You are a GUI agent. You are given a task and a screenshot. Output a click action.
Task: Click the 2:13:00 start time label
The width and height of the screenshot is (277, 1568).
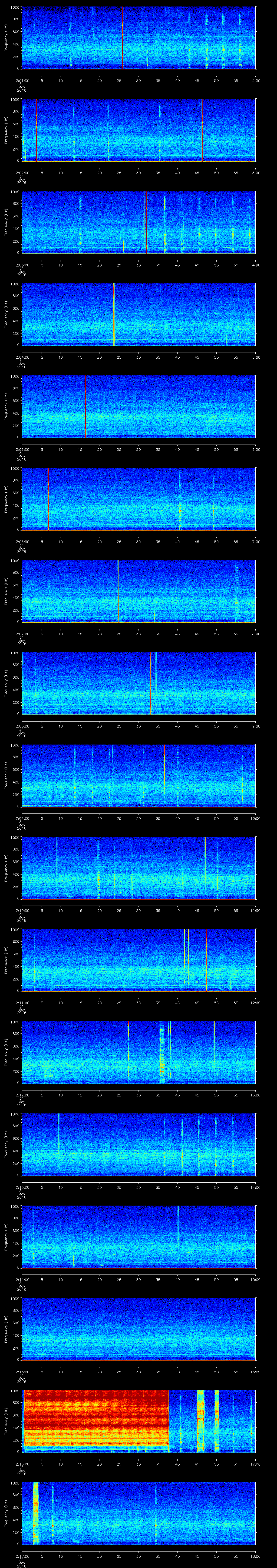[22, 1187]
